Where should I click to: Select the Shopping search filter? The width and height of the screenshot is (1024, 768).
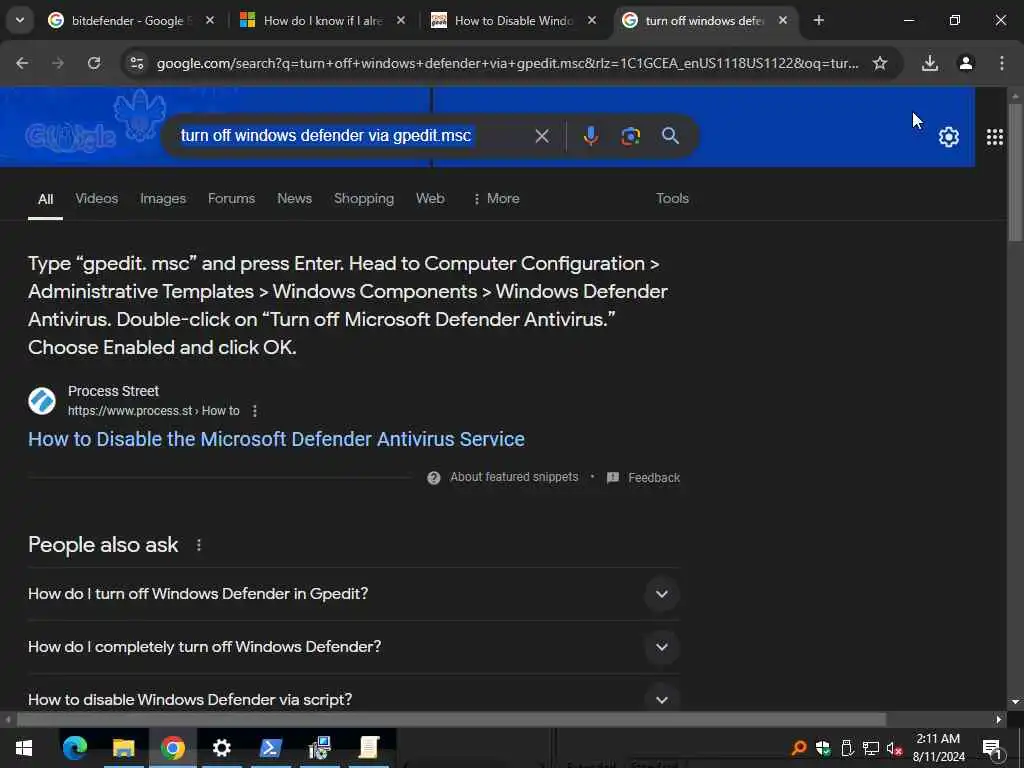click(x=364, y=199)
